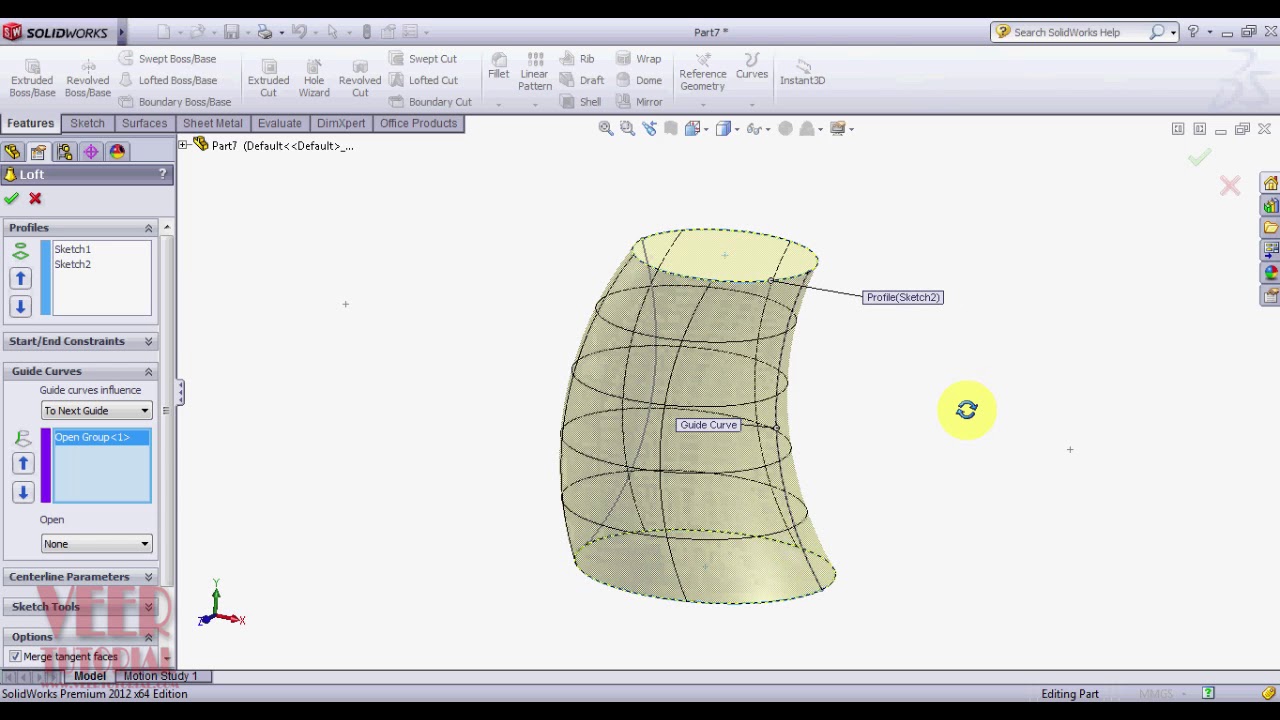Switch to Model tab

click(x=90, y=677)
